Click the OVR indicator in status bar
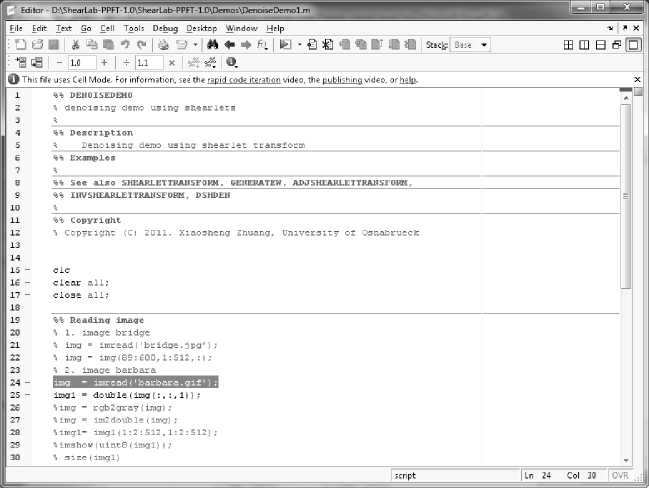The width and height of the screenshot is (649, 488). (x=620, y=476)
